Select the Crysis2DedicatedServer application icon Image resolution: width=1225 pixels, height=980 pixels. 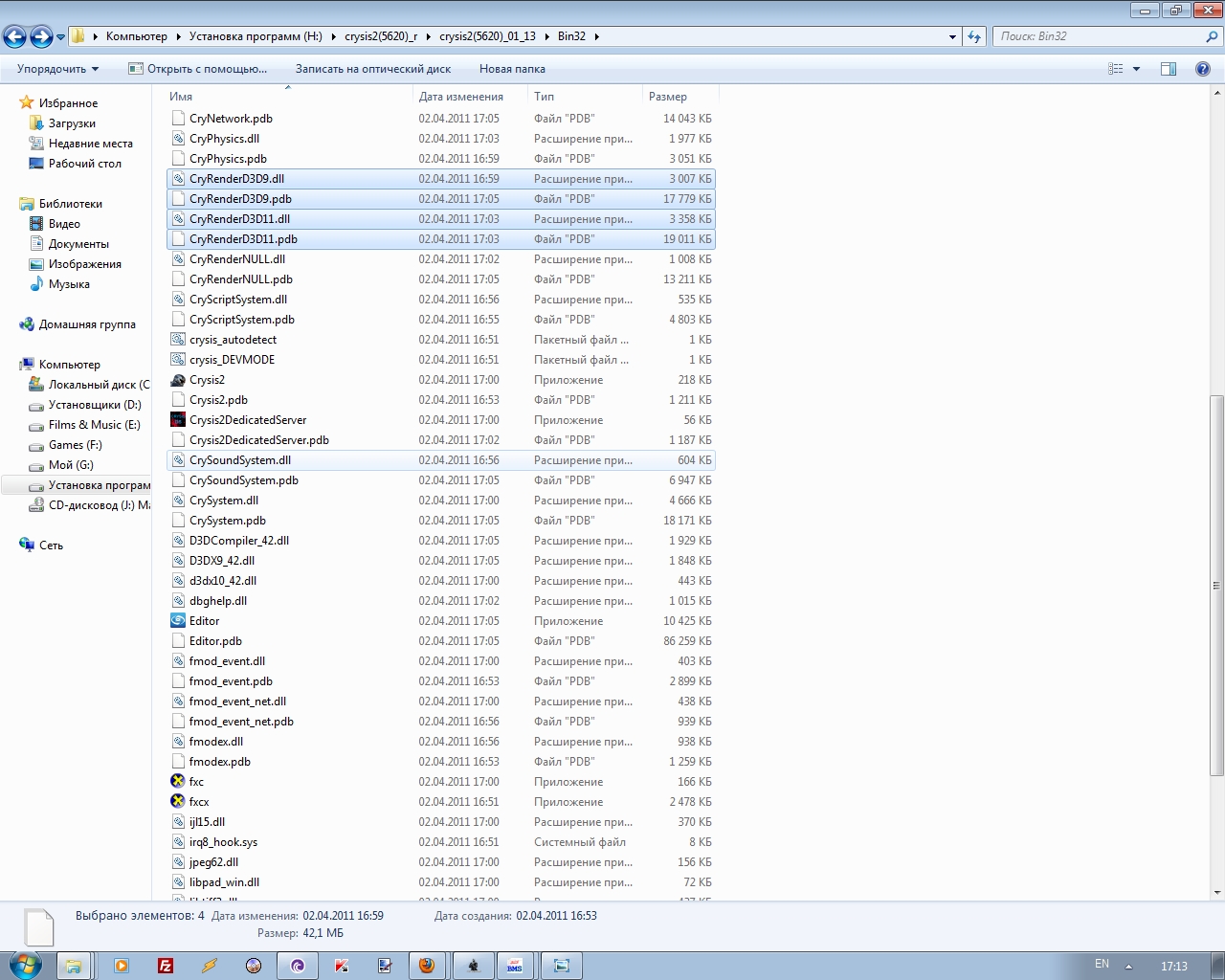pyautogui.click(x=178, y=420)
